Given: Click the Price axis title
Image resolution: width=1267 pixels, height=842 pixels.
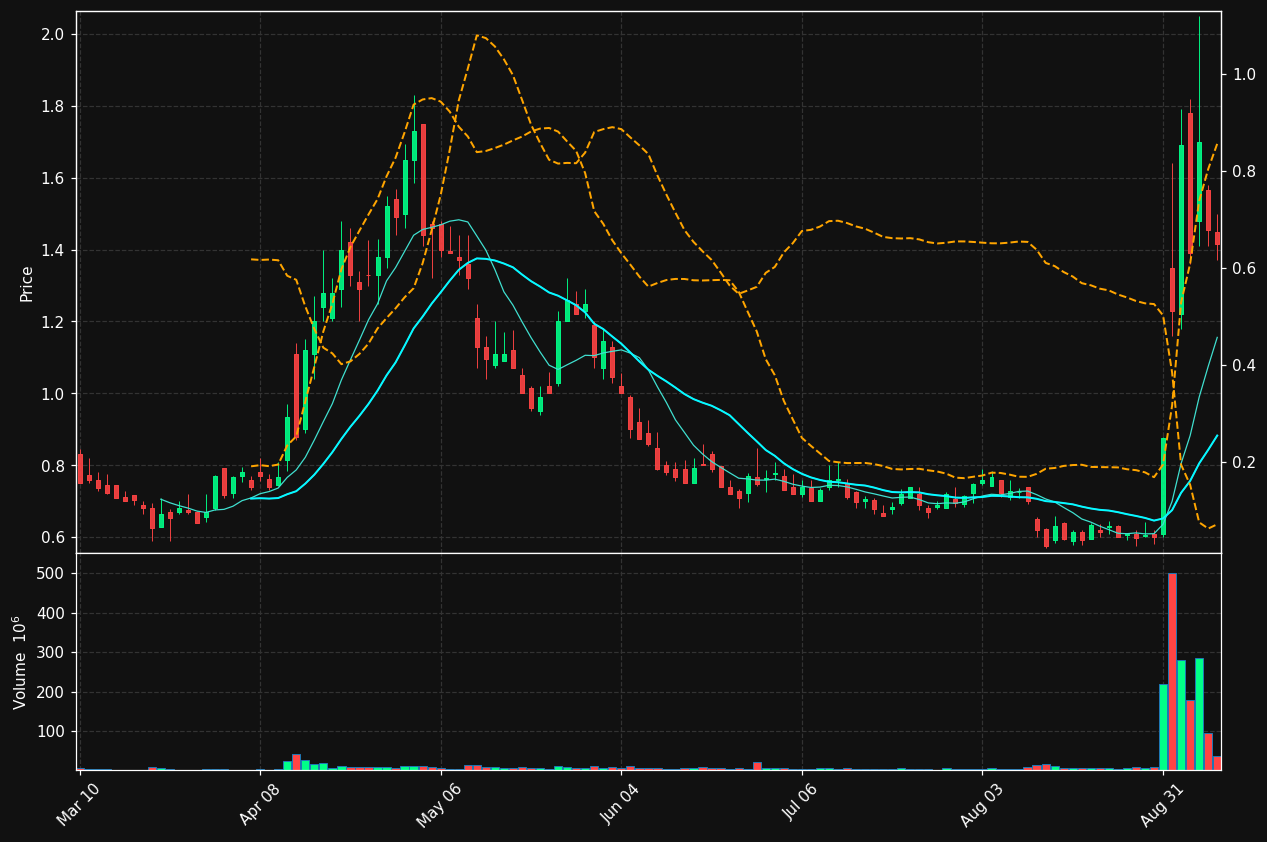Looking at the screenshot, I should point(26,283).
